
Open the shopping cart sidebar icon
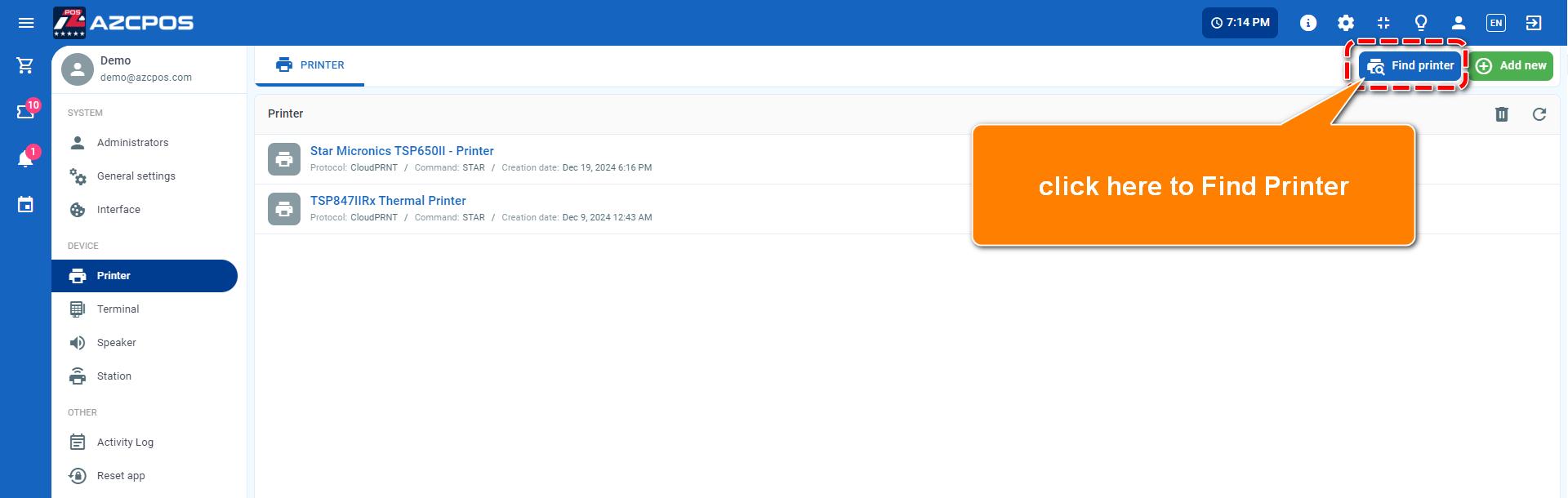tap(25, 65)
